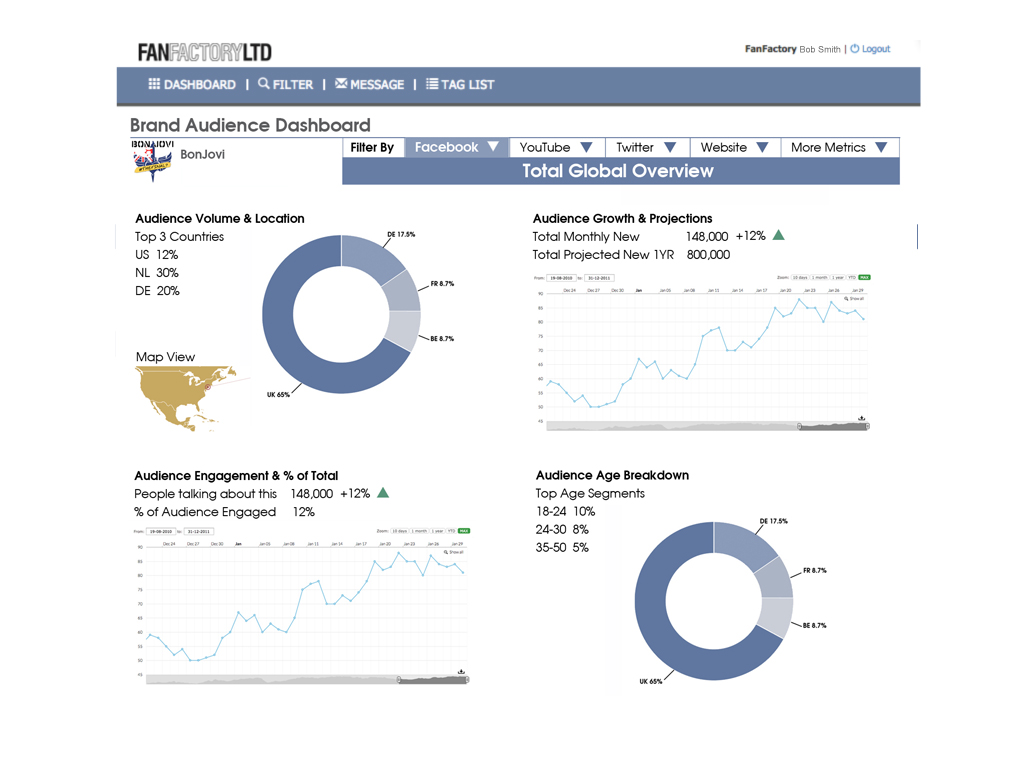Set 1 year zoom on Audience Engagement chart
The width and height of the screenshot is (1024, 768).
(x=438, y=531)
